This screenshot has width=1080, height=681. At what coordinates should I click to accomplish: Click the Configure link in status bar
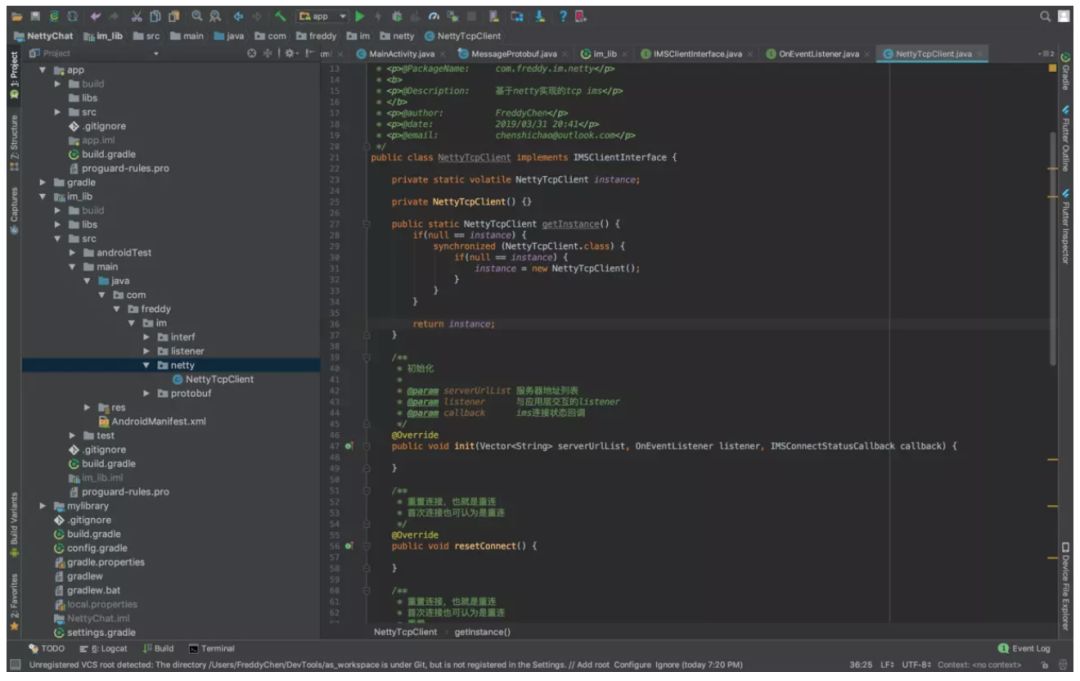coord(634,665)
